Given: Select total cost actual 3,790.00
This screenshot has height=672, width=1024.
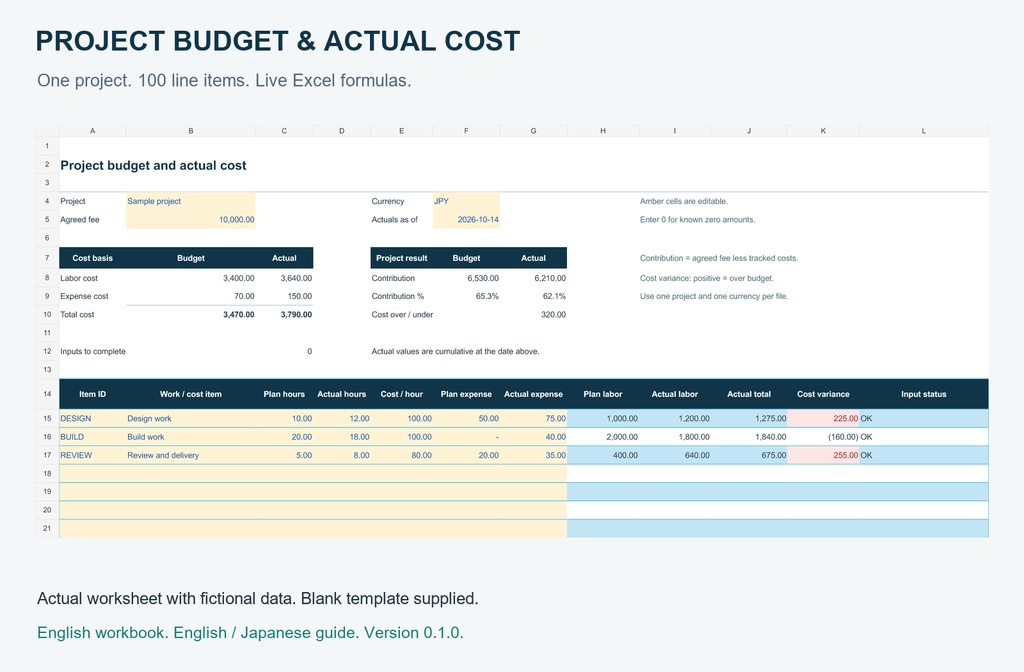Looking at the screenshot, I should 285,315.
